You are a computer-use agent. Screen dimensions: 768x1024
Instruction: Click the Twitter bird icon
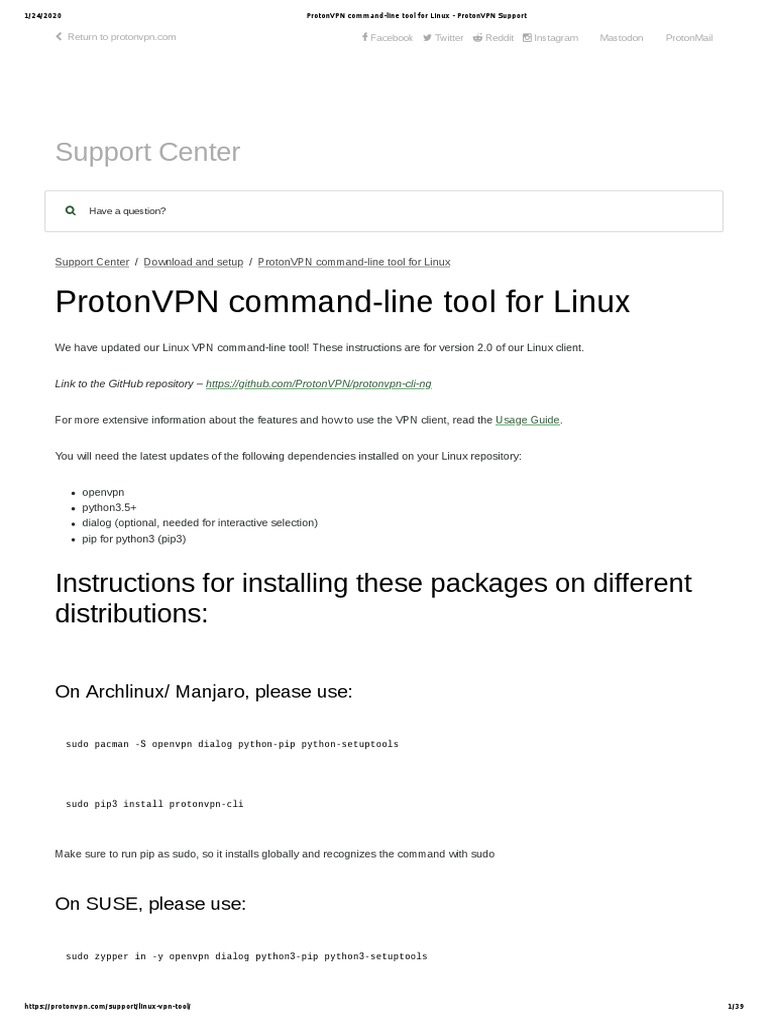(x=427, y=38)
